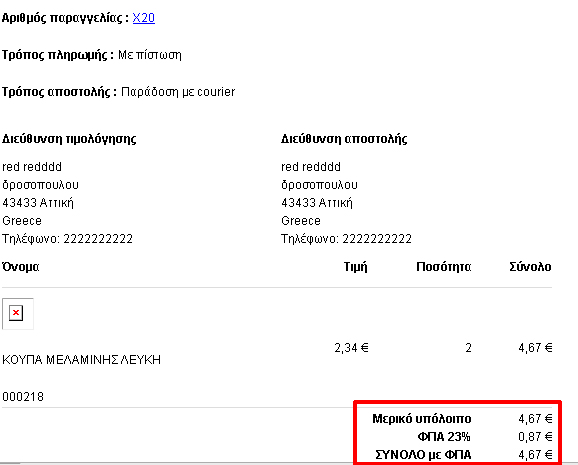Select the 'Τρόπος πληρωμής :' label

click(58, 55)
